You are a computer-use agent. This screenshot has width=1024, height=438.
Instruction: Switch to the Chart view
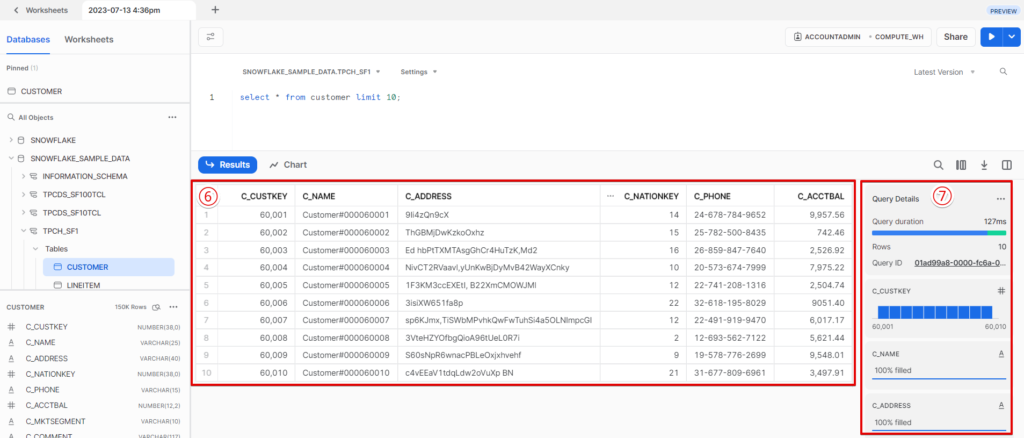[x=288, y=165]
